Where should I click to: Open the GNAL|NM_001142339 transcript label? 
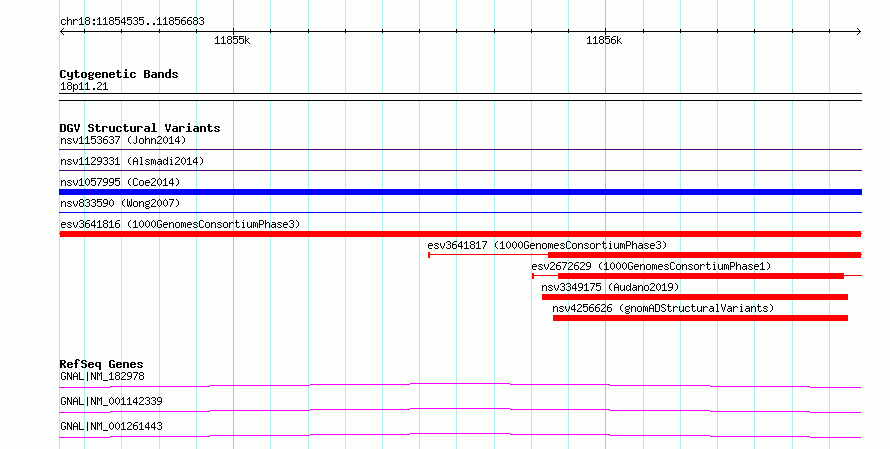[x=111, y=401]
